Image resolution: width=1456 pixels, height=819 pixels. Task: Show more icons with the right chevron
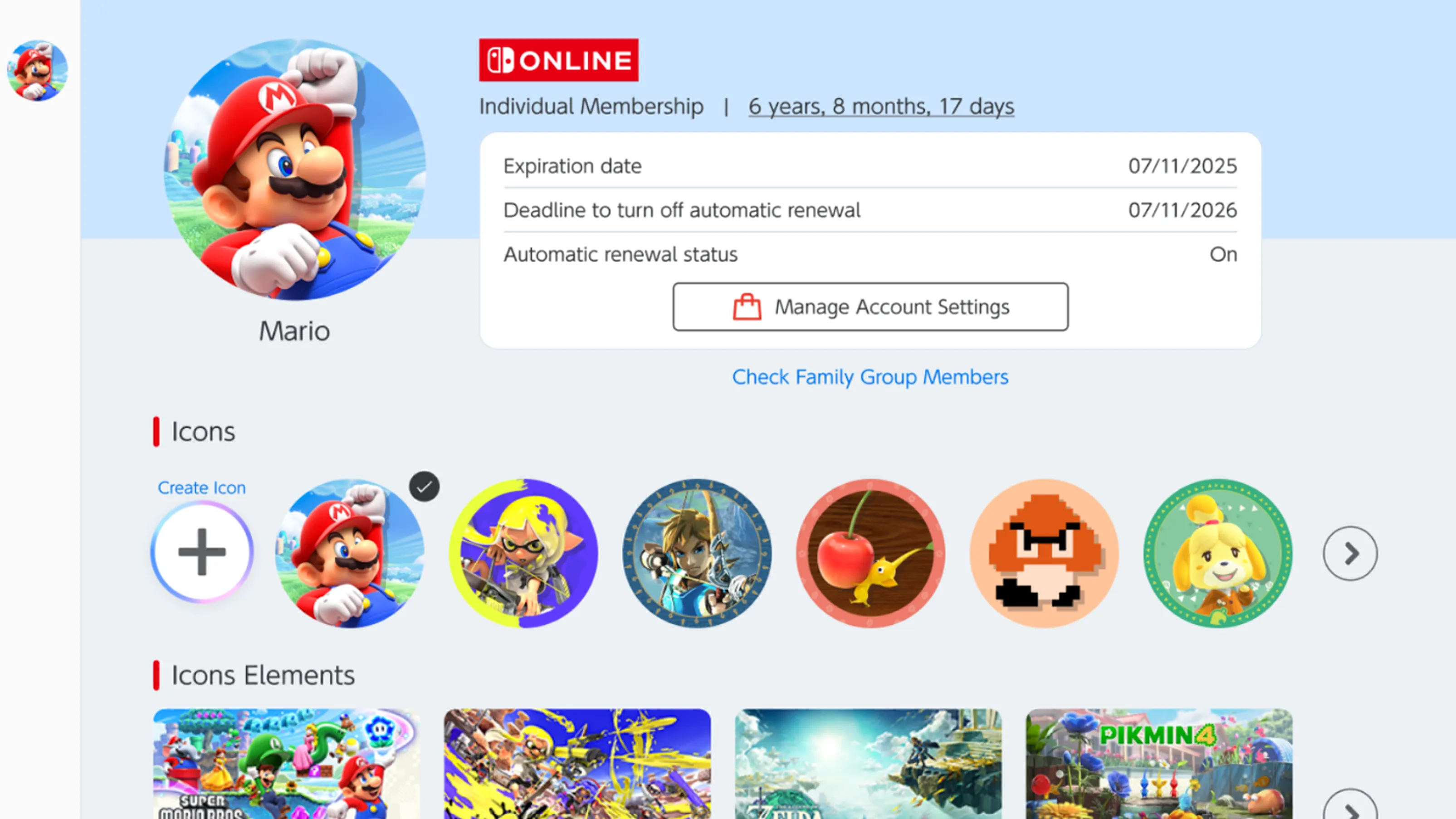[x=1350, y=553]
